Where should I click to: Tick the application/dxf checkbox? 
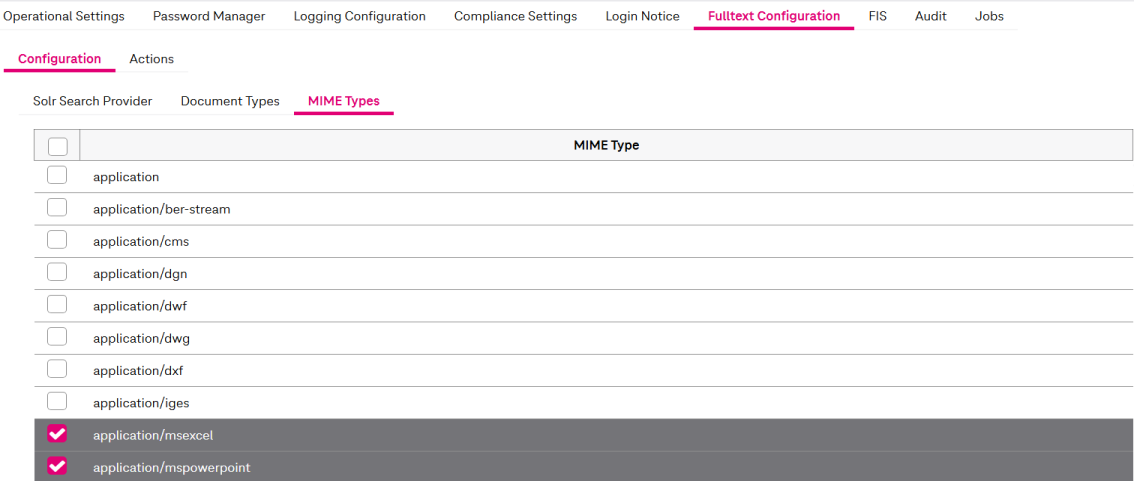[x=57, y=369]
